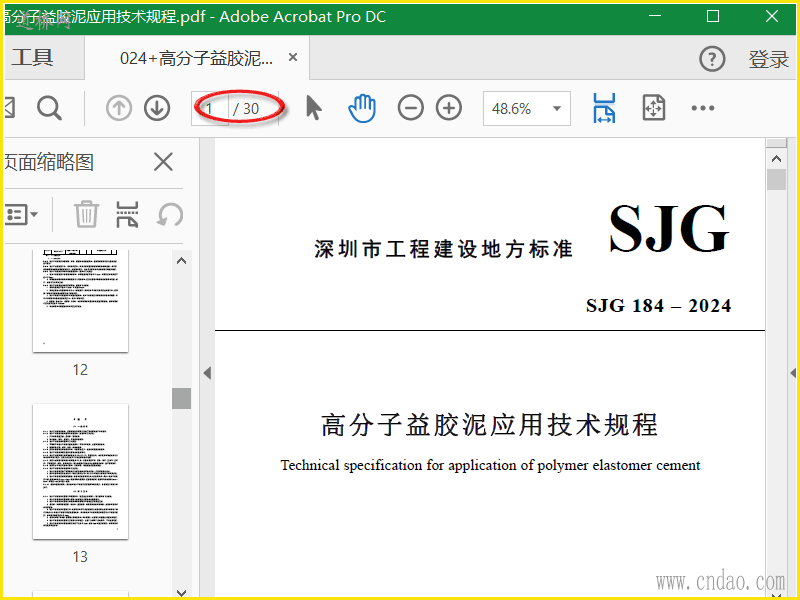The width and height of the screenshot is (800, 600).
Task: Expand the right tools pane arrow
Action: click(x=793, y=373)
